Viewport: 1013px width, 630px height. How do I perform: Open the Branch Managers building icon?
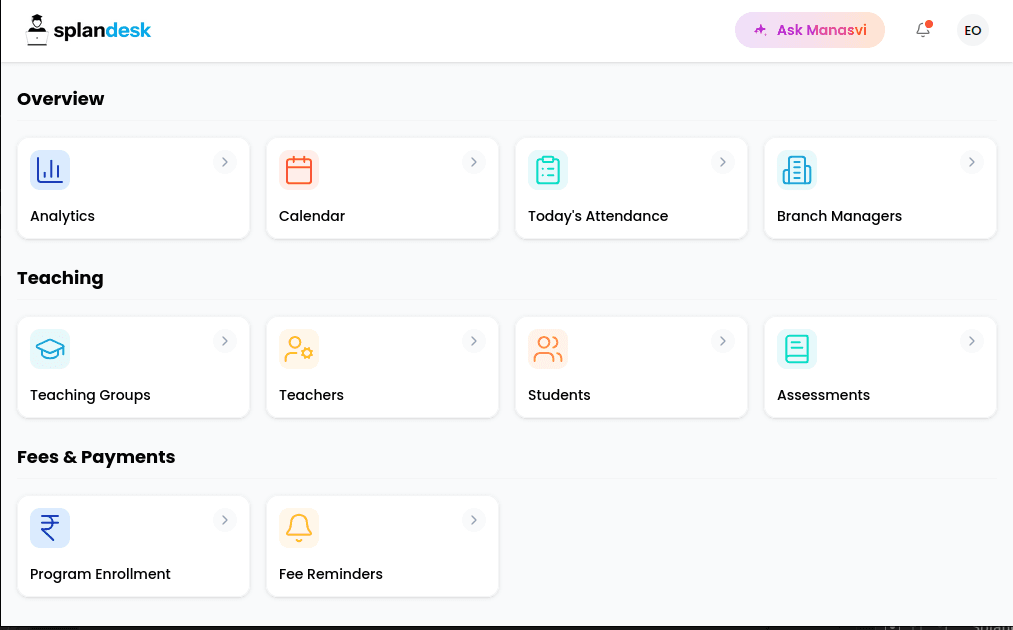(x=797, y=170)
